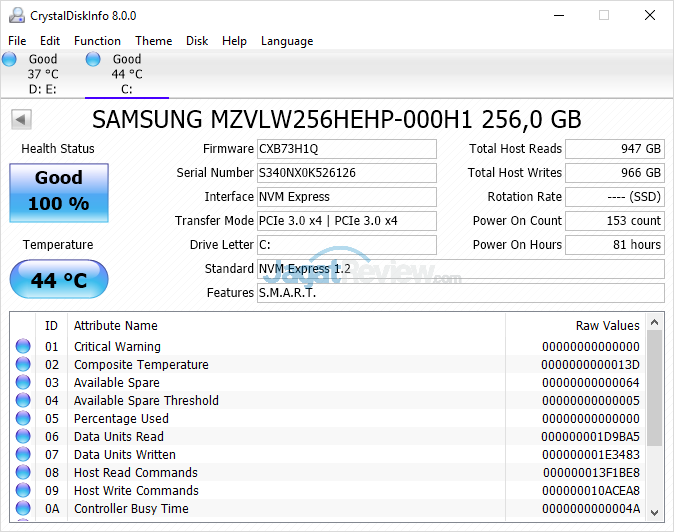Select the D: E: disk status orb
The image size is (674, 532).
(x=10, y=60)
